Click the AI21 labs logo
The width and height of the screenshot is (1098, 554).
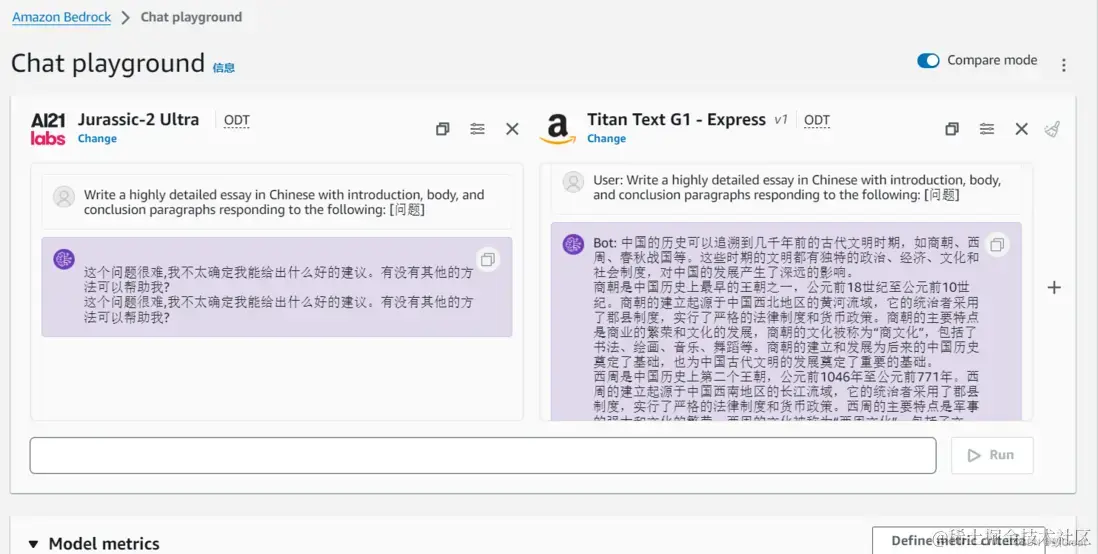(x=48, y=129)
